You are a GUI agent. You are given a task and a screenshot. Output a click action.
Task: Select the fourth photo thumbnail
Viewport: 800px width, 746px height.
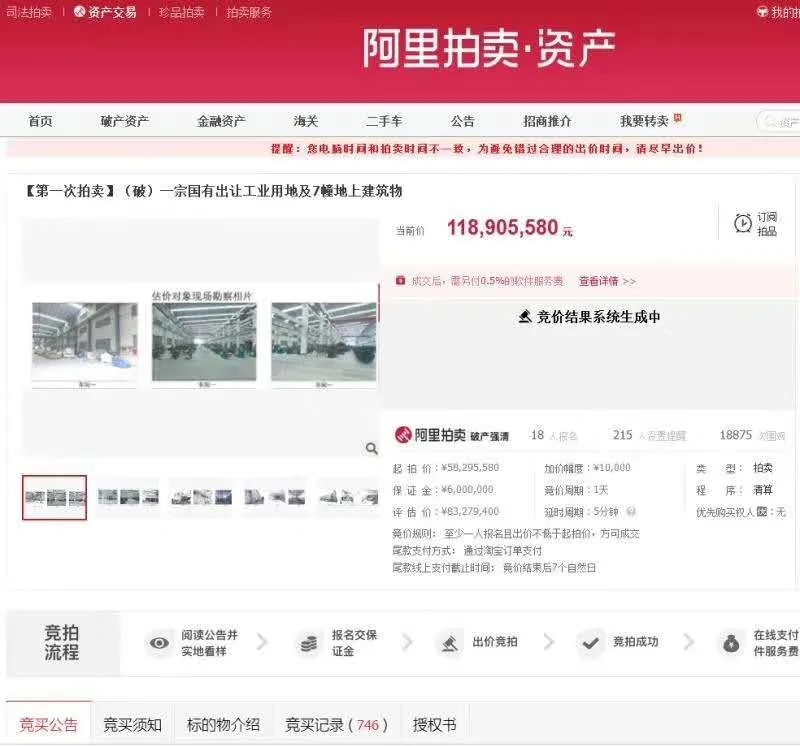click(275, 497)
